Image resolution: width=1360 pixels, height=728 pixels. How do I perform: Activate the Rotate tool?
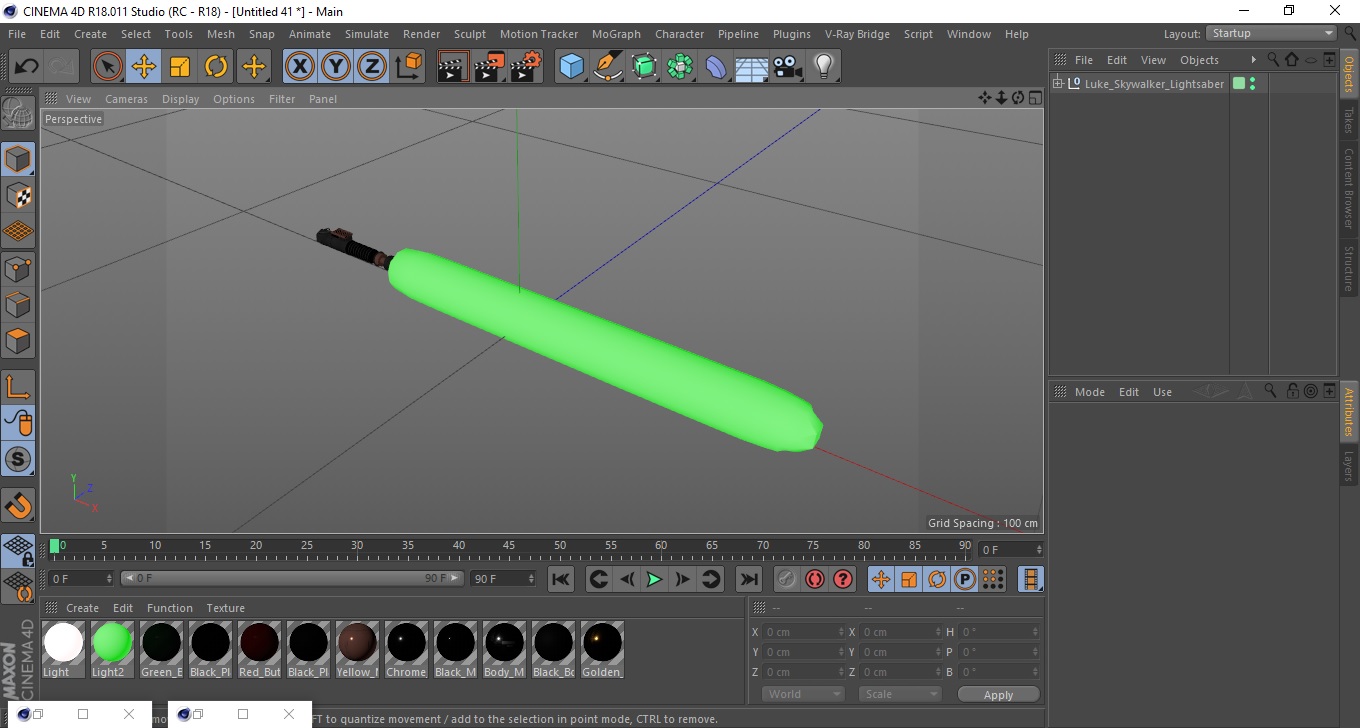tap(216, 67)
